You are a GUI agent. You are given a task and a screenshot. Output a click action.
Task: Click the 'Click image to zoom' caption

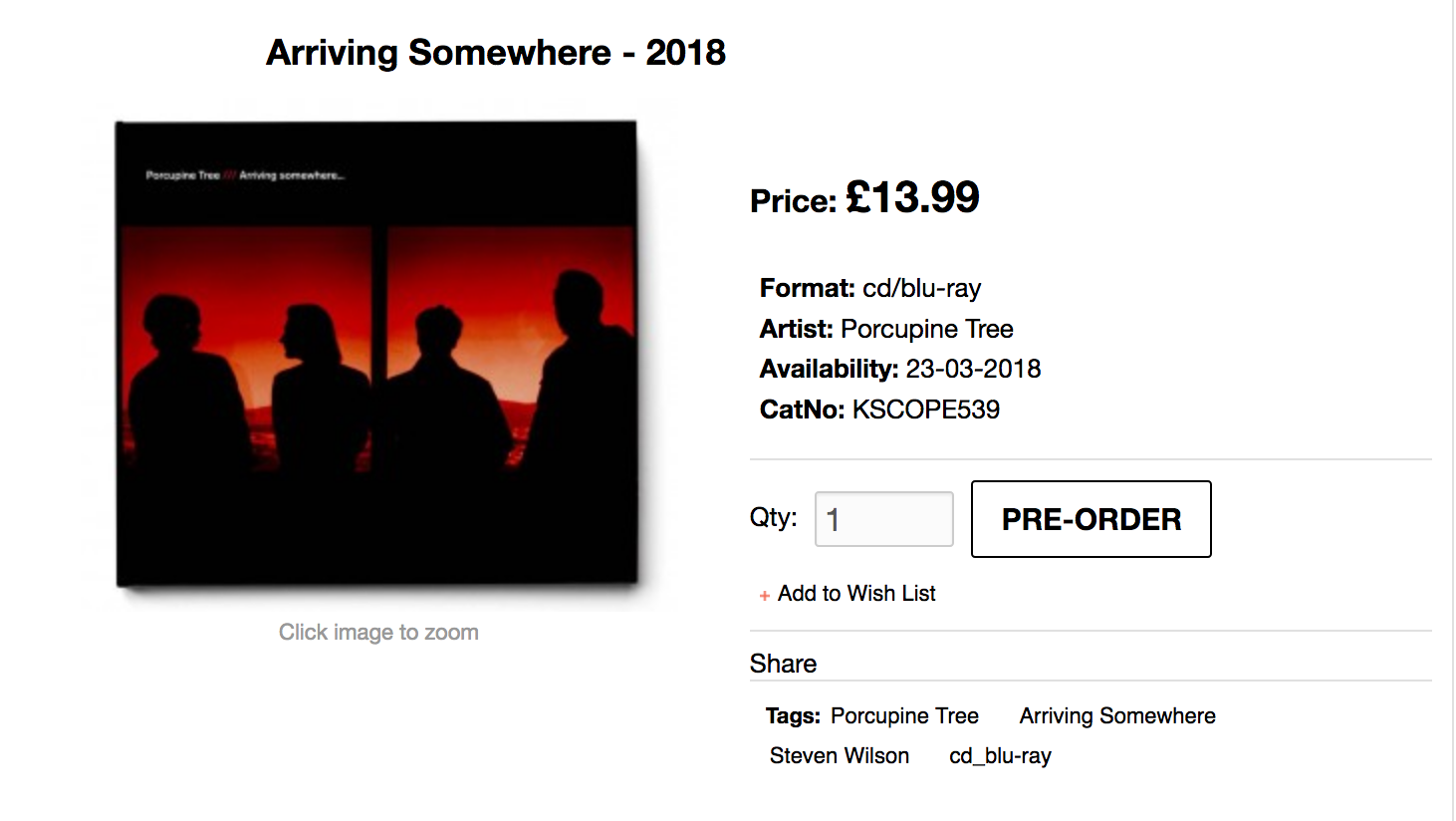click(x=378, y=633)
